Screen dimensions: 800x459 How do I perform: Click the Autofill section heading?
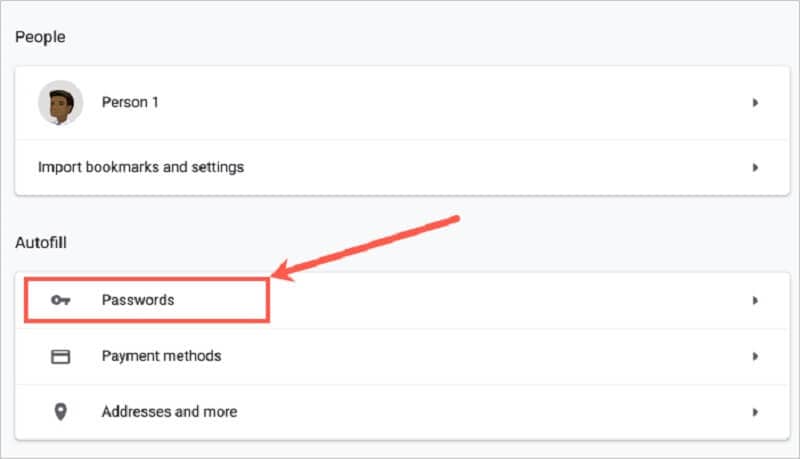(x=40, y=242)
